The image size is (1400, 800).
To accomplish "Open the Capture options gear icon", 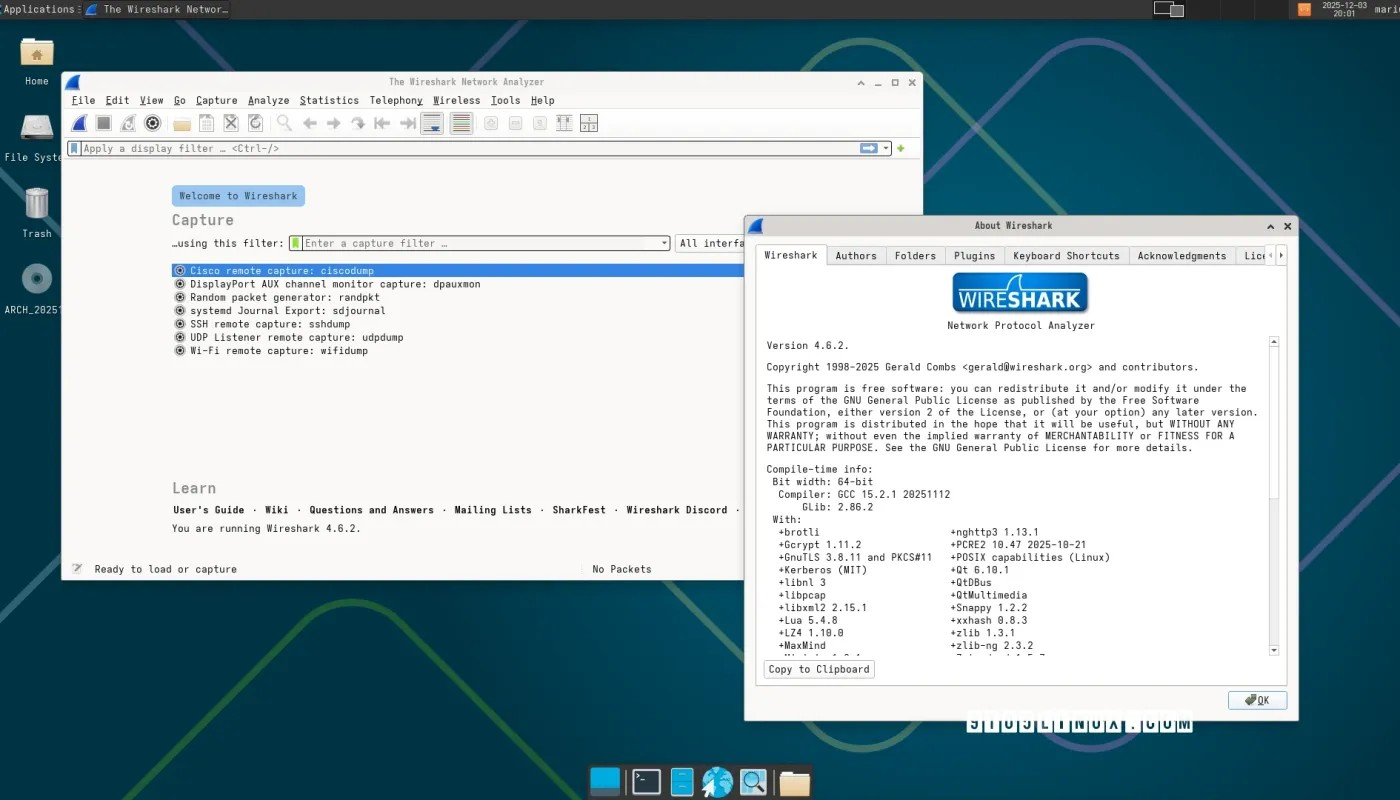I will [152, 122].
